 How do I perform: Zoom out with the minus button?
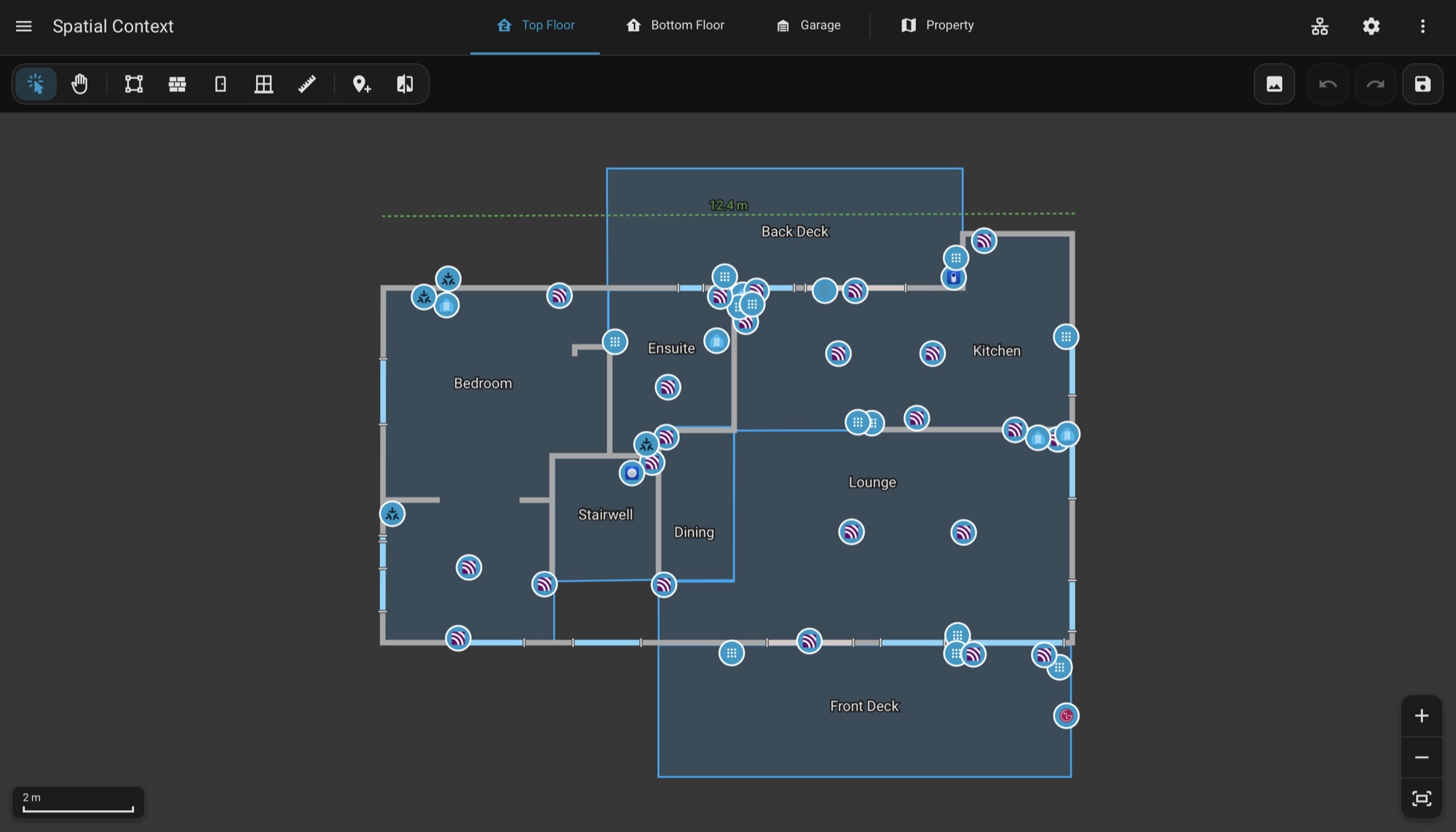(x=1422, y=758)
